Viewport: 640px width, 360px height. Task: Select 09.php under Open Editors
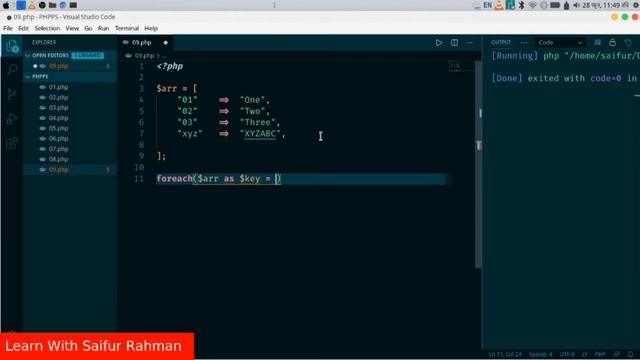pyautogui.click(x=58, y=66)
